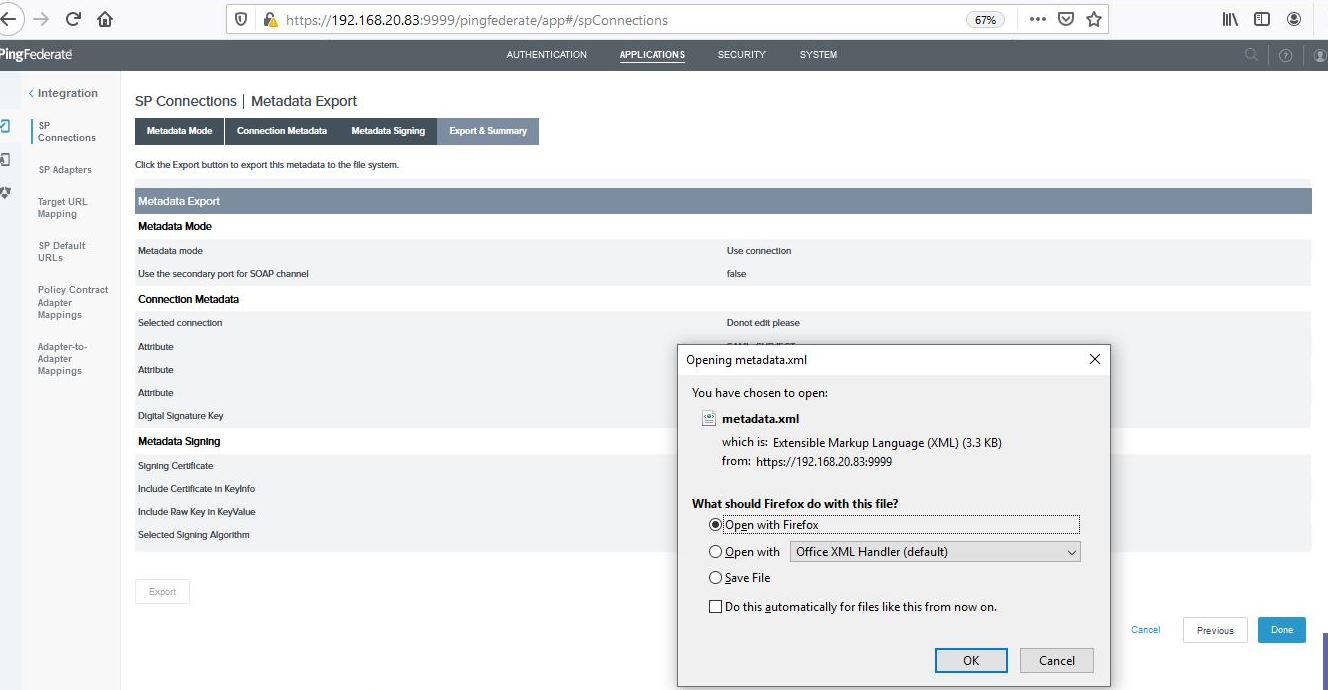
Task: Click the Cancel link beside Previous
Action: click(x=1145, y=630)
